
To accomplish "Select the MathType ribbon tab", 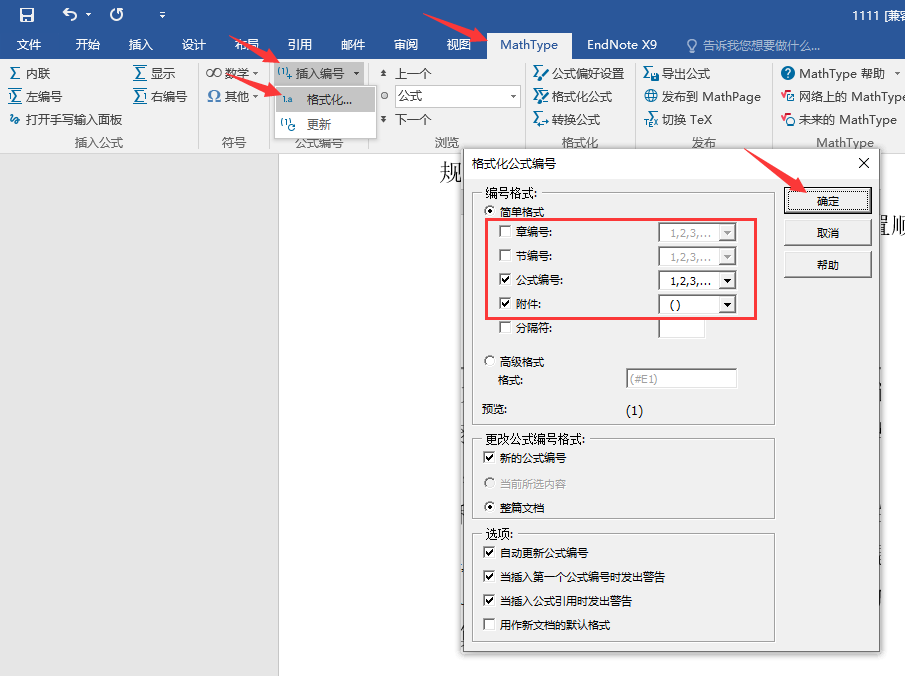I will click(529, 45).
